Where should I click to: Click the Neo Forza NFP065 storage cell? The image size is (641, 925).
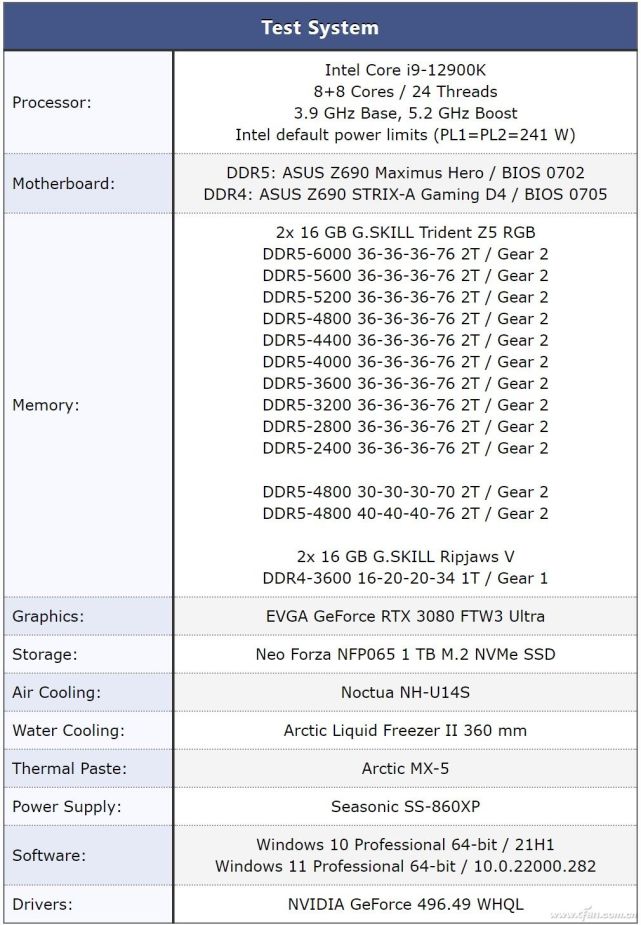click(405, 654)
